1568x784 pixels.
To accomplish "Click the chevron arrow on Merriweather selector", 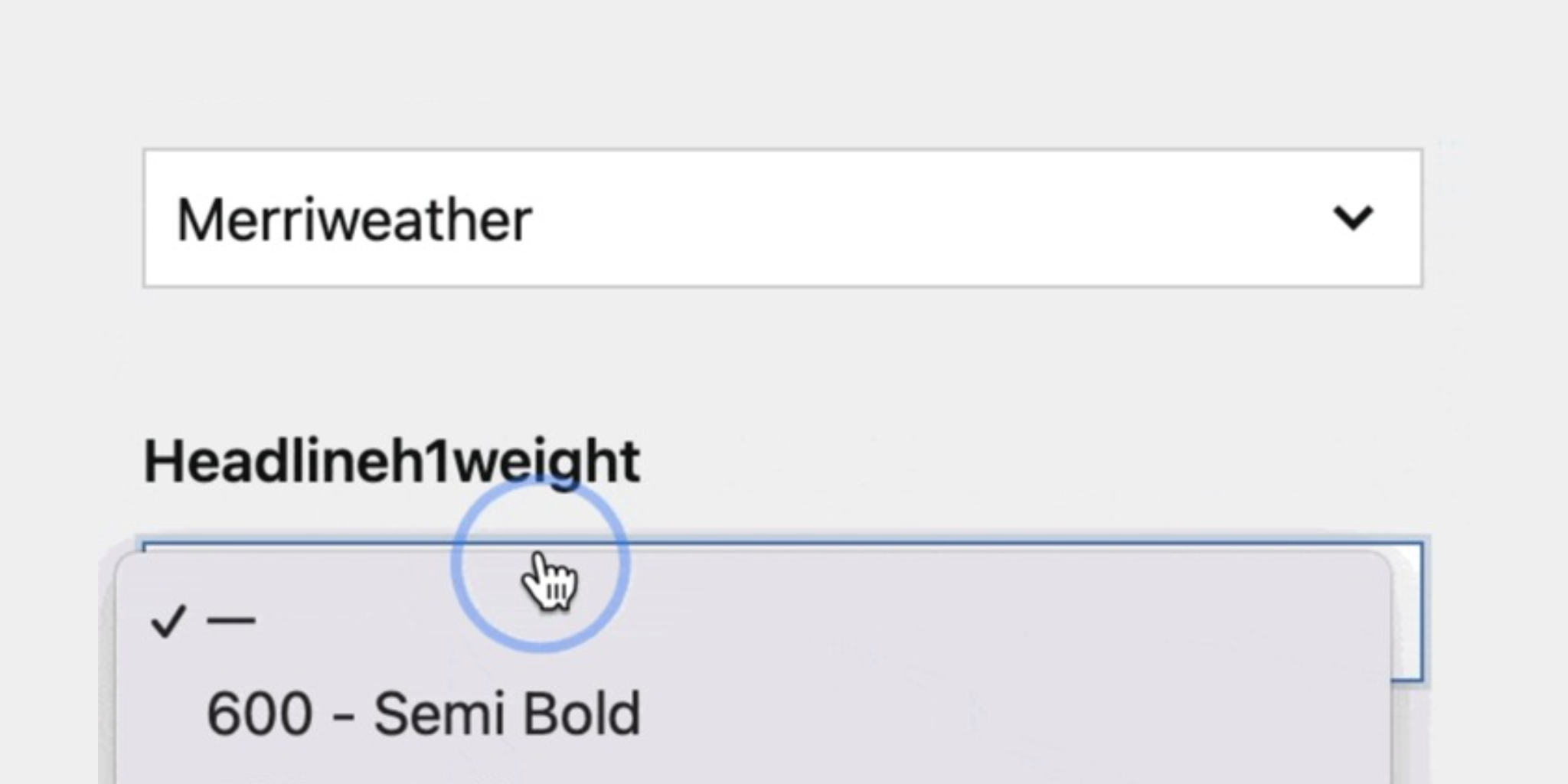I will tap(1353, 218).
